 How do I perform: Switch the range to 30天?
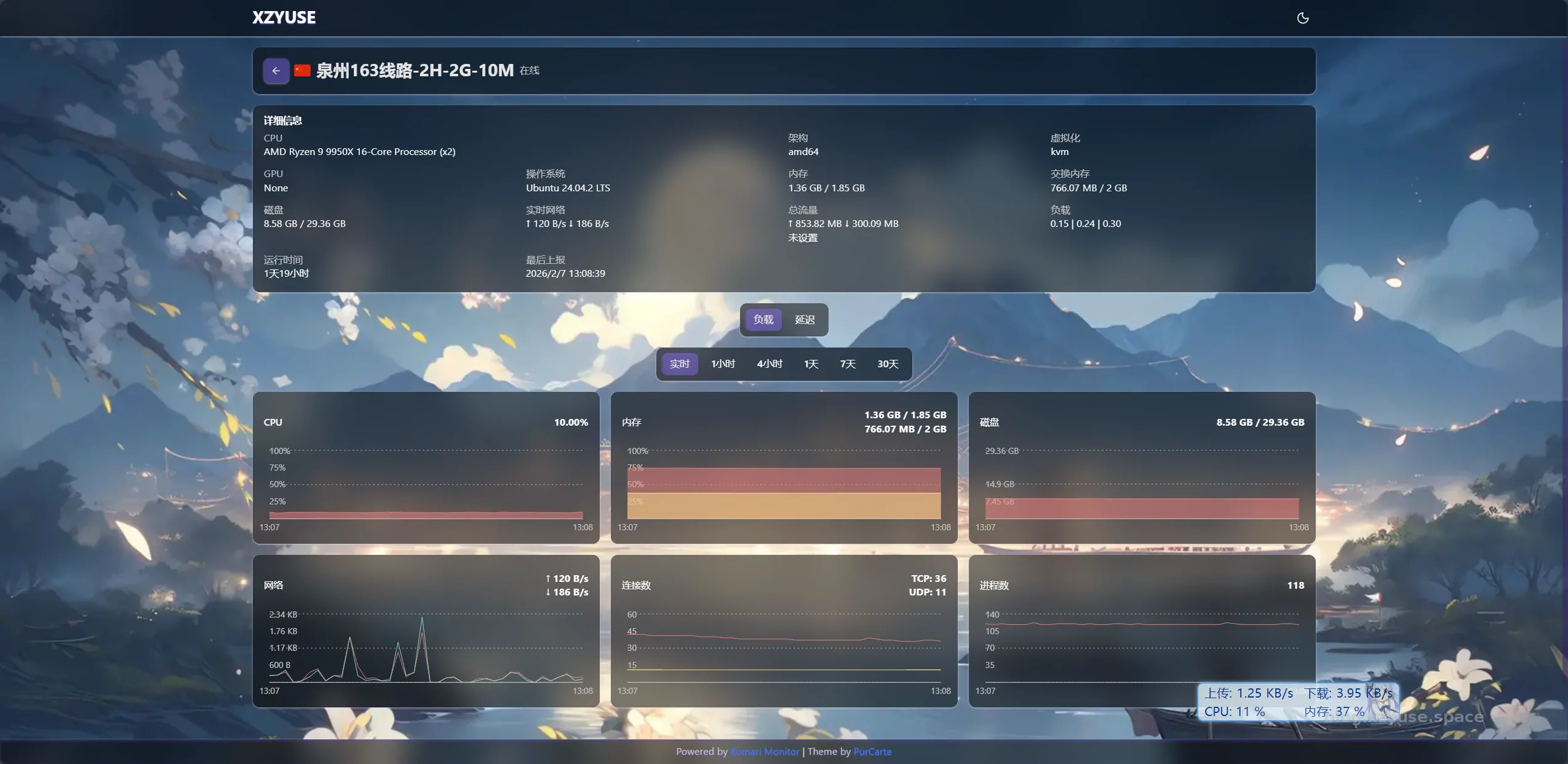pos(888,364)
